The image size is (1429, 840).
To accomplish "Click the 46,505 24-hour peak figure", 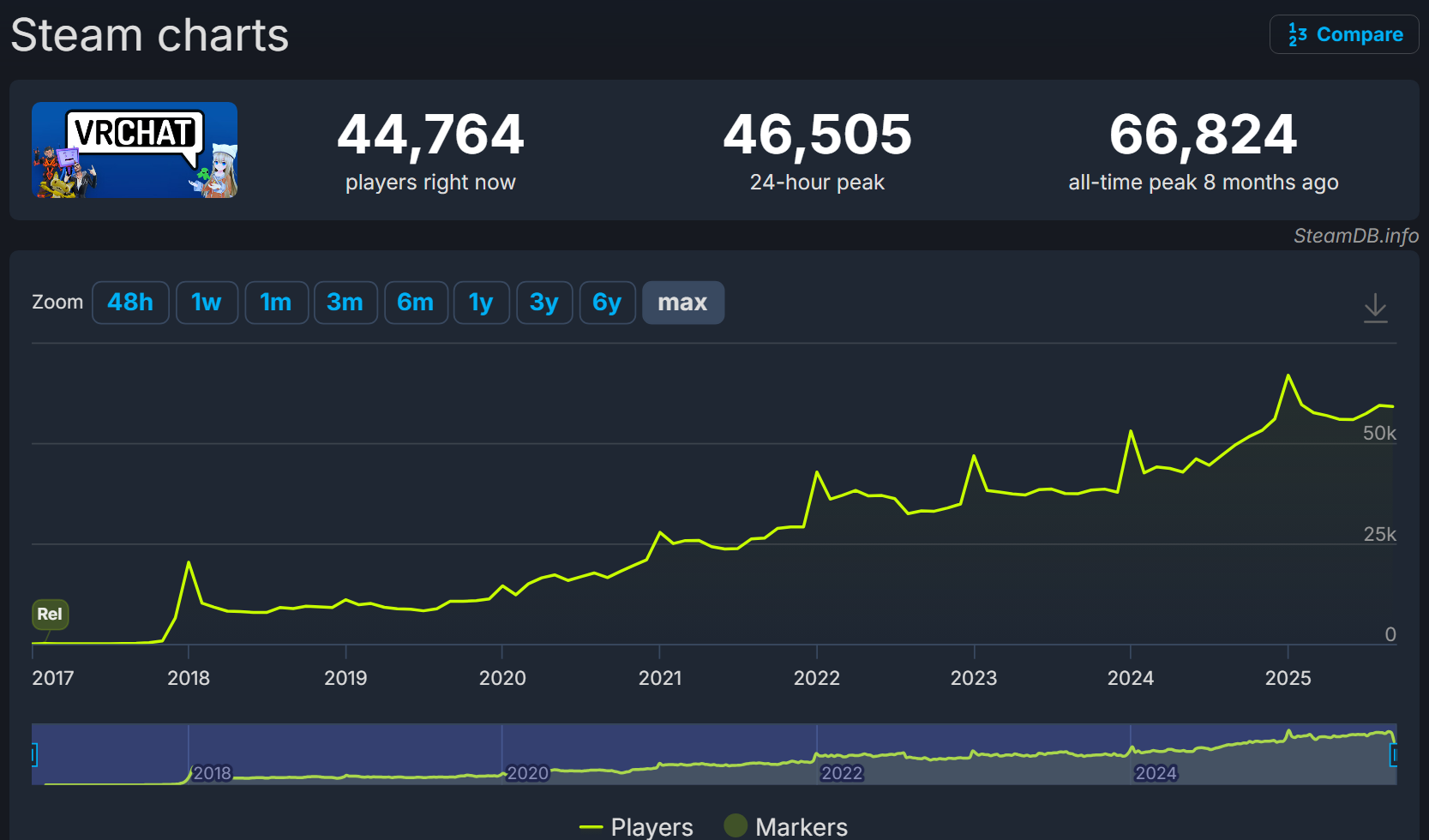I will (x=817, y=135).
